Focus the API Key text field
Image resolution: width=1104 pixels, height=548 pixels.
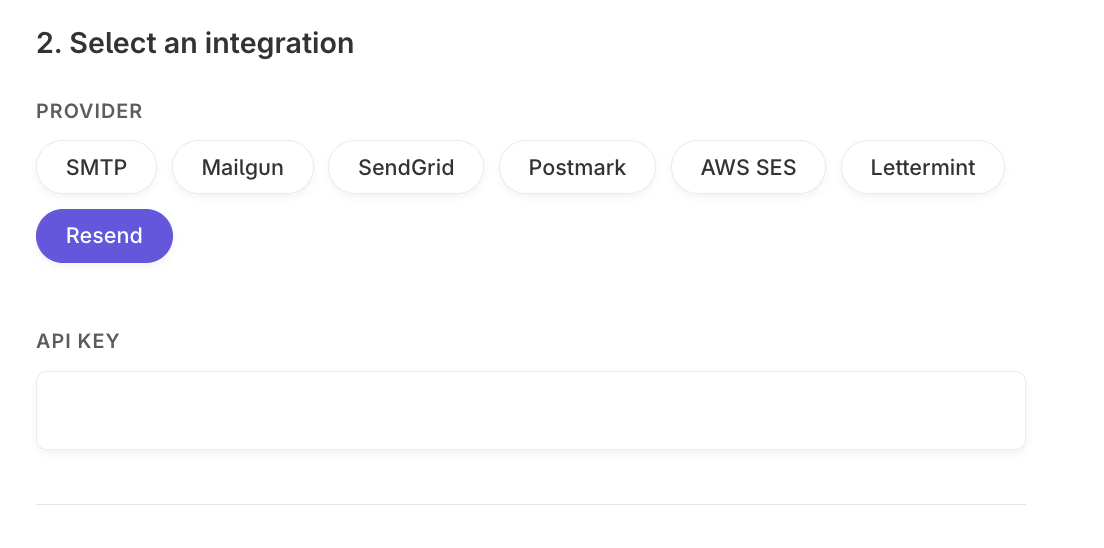tap(530, 410)
